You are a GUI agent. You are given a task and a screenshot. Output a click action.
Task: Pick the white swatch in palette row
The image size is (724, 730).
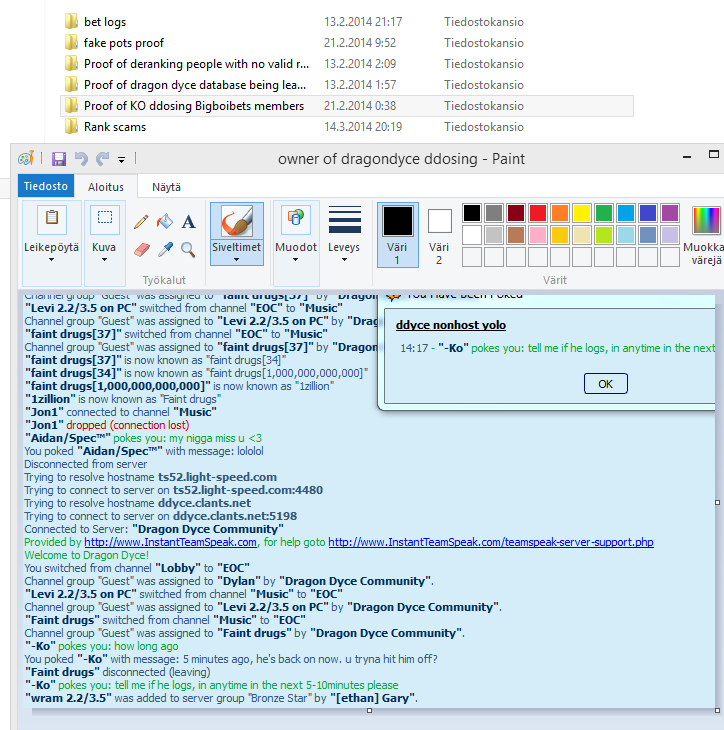pos(472,235)
